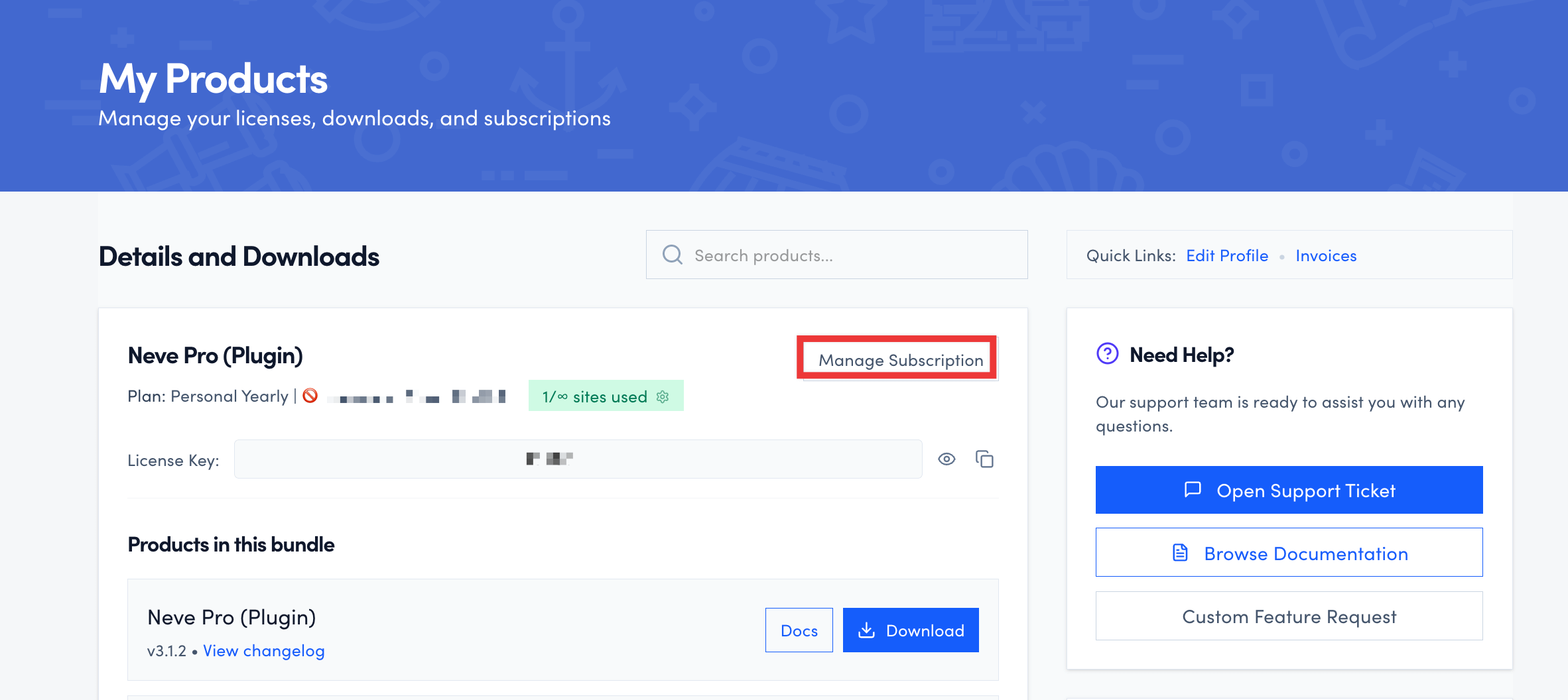Open the Custom Feature Request button

click(x=1289, y=616)
